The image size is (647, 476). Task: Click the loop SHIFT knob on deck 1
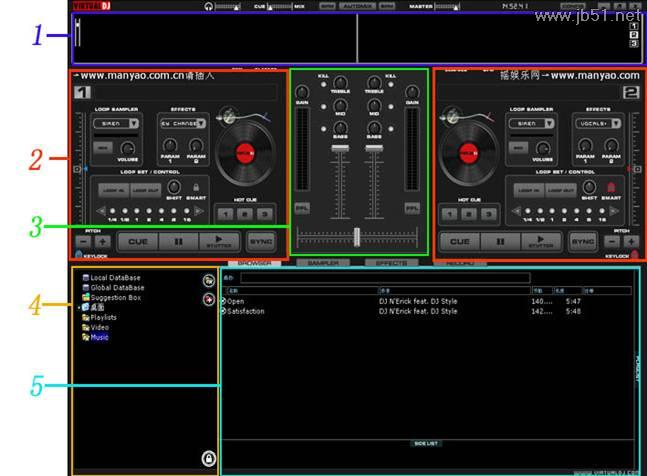point(174,187)
